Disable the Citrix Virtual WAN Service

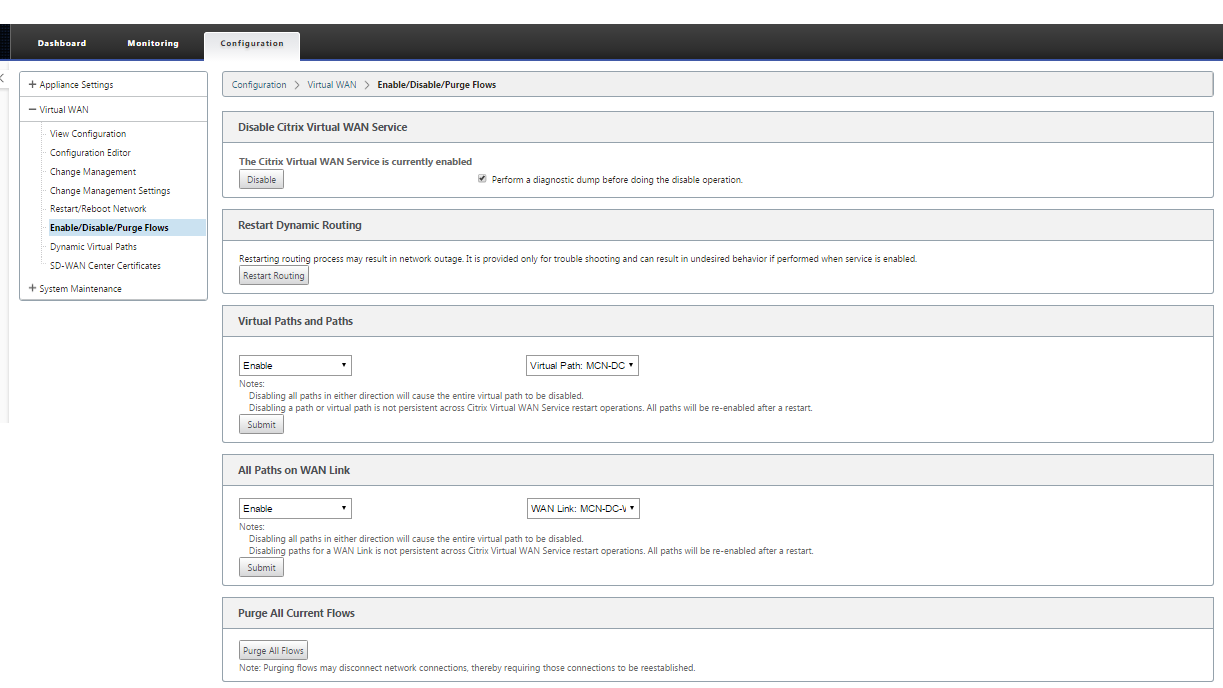(261, 180)
